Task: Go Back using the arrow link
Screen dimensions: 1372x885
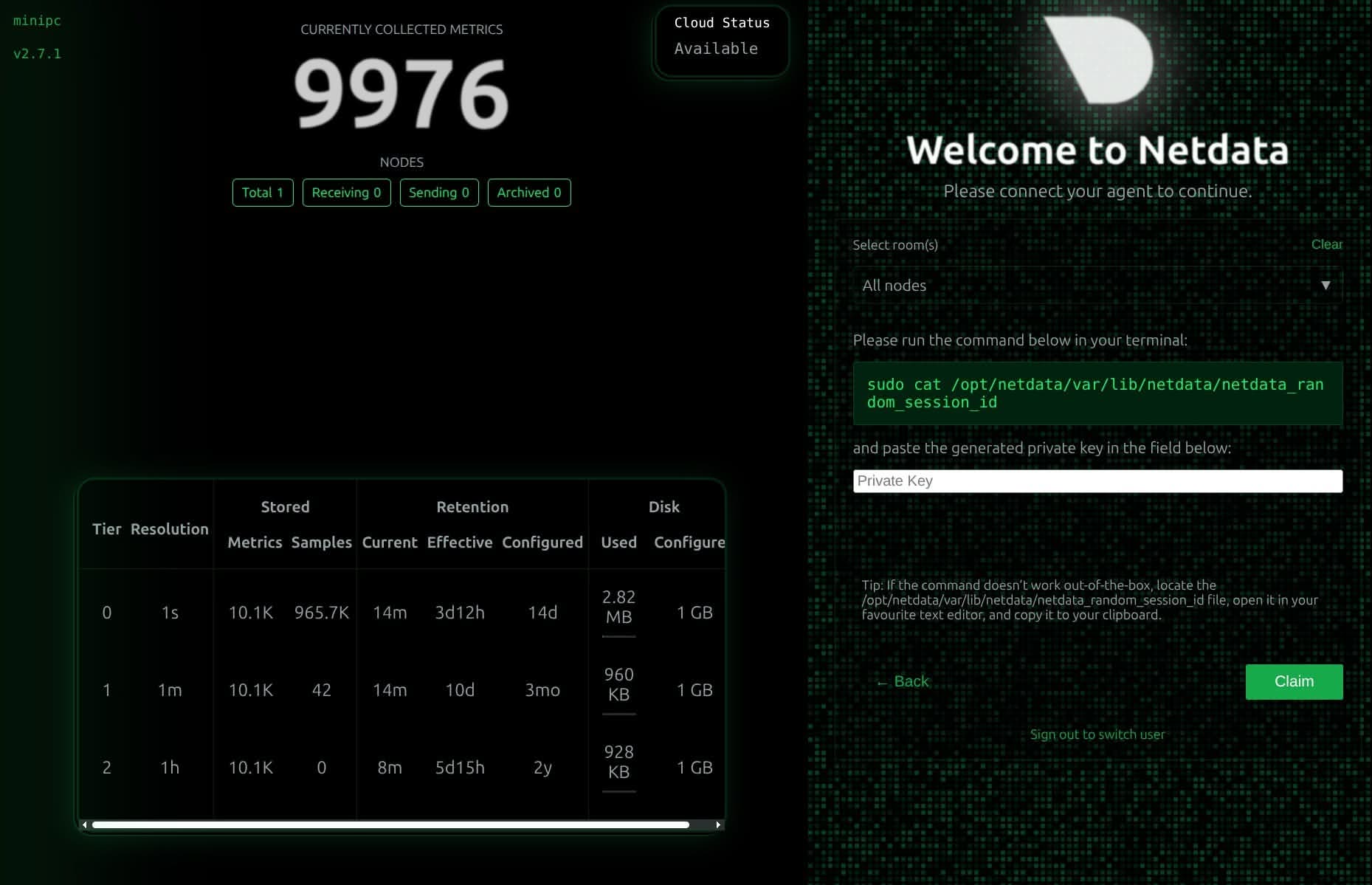Action: (x=902, y=681)
